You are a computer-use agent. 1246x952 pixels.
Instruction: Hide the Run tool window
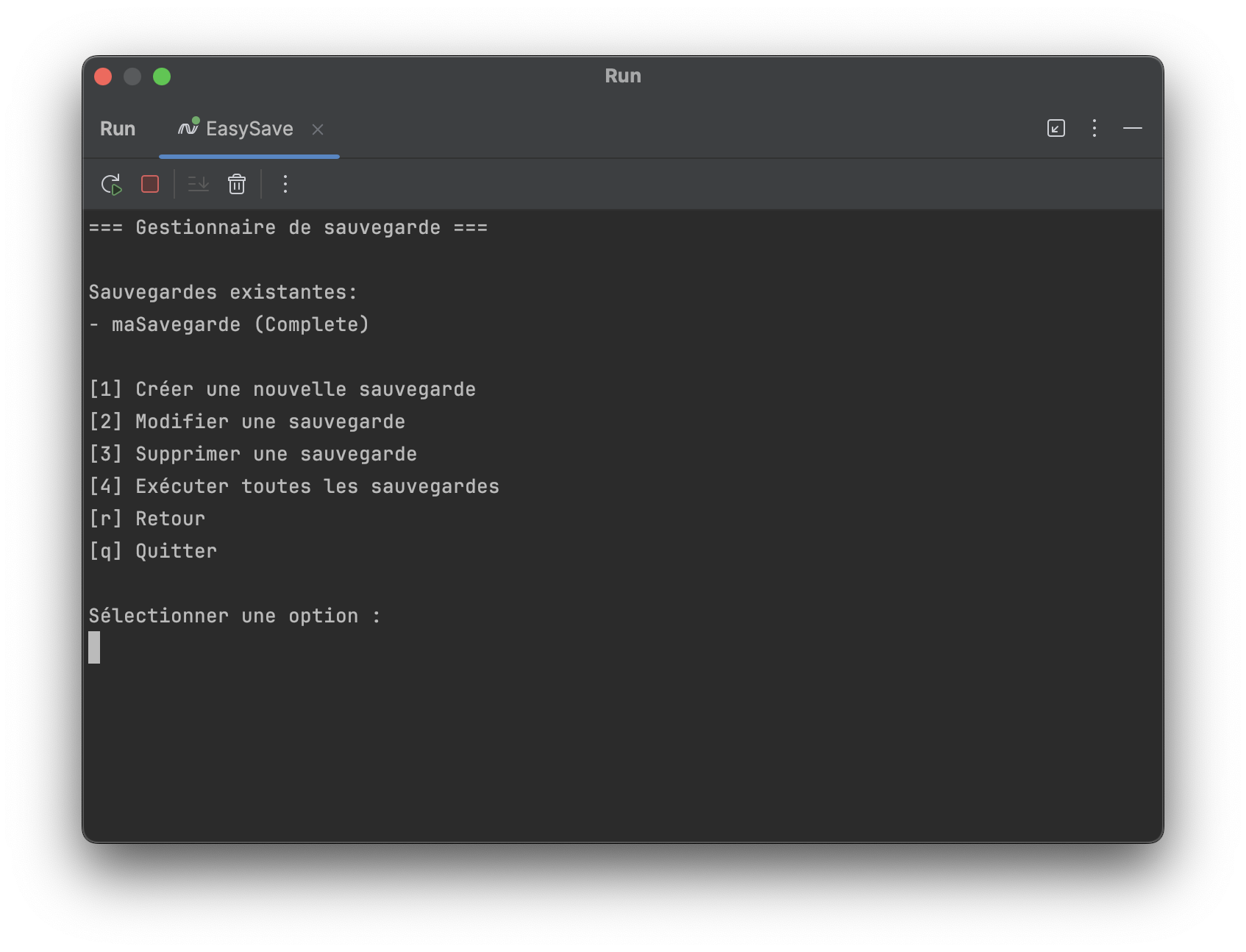1133,129
